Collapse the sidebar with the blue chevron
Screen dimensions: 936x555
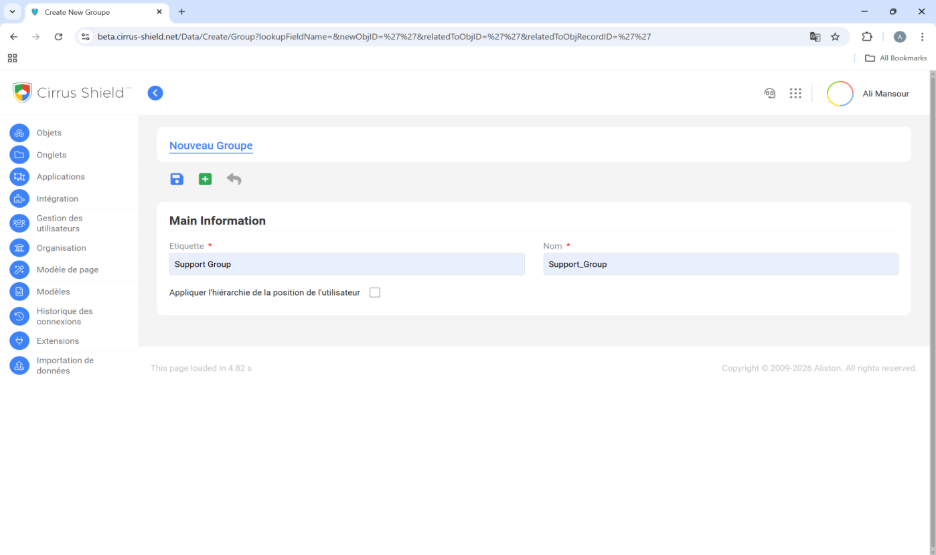[x=155, y=93]
